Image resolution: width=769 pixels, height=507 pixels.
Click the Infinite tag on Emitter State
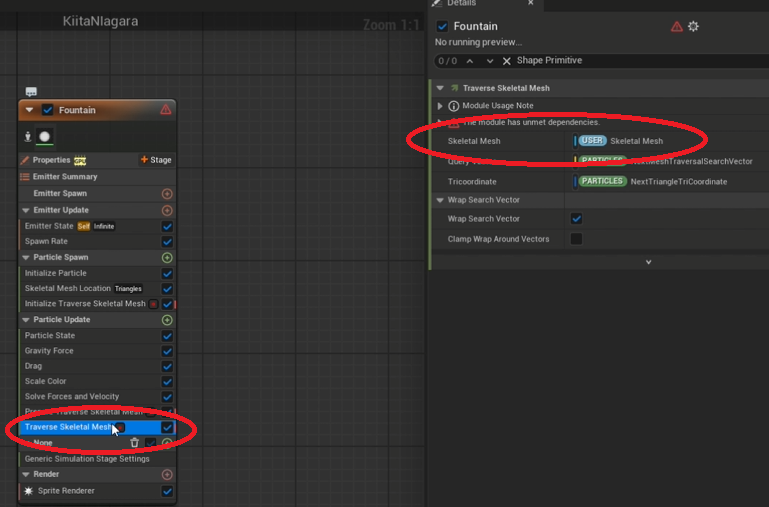point(104,227)
